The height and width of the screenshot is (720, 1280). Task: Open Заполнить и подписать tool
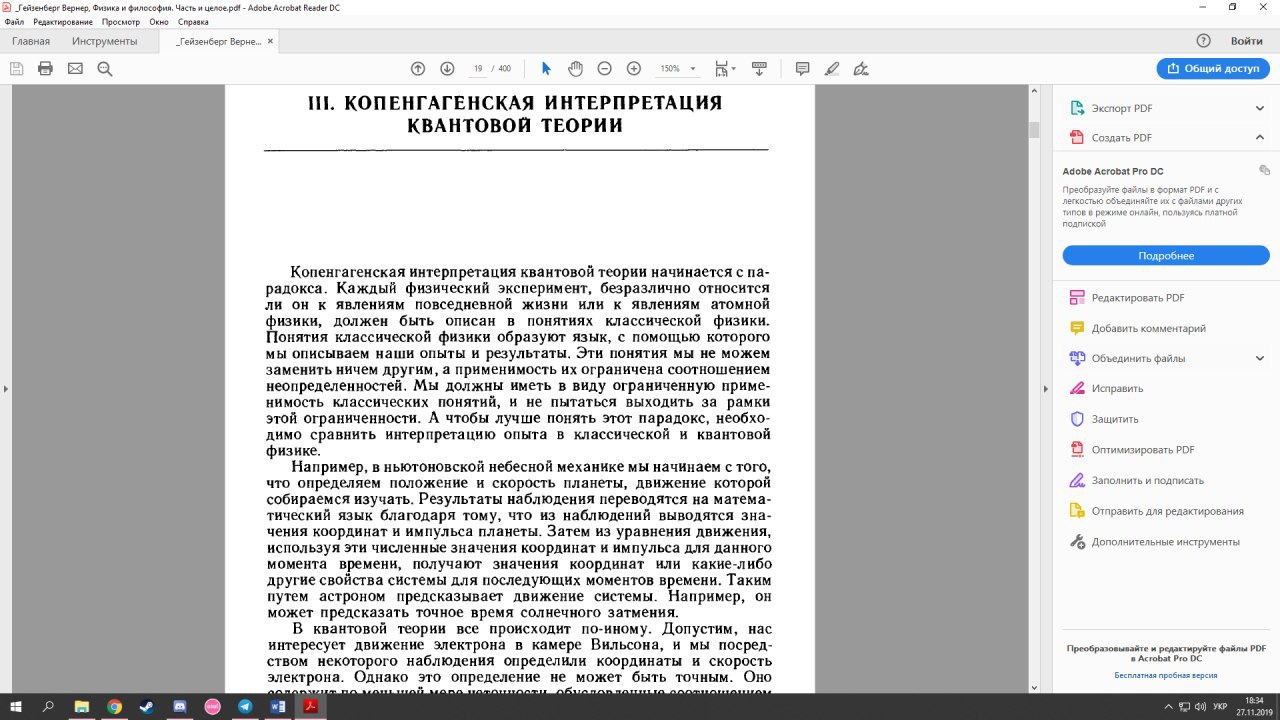pos(1147,481)
